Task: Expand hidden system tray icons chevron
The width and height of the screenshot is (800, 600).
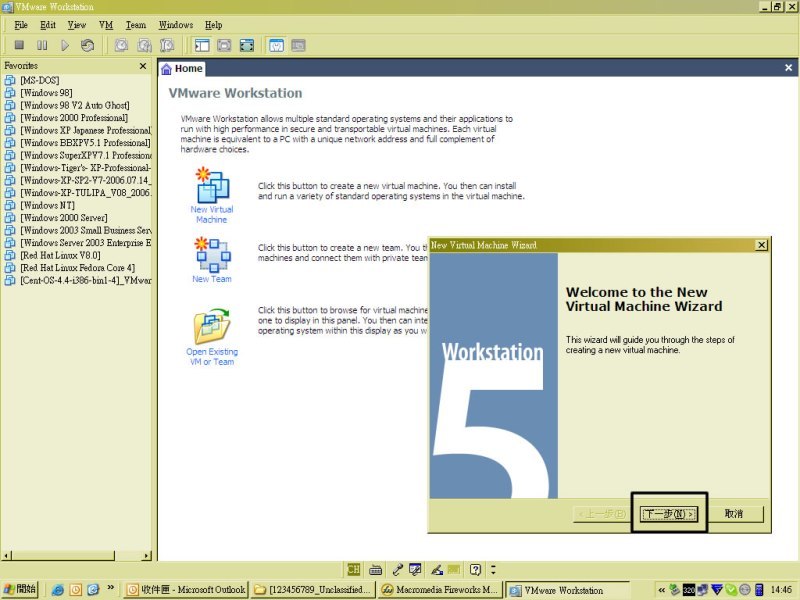Action: click(x=661, y=590)
